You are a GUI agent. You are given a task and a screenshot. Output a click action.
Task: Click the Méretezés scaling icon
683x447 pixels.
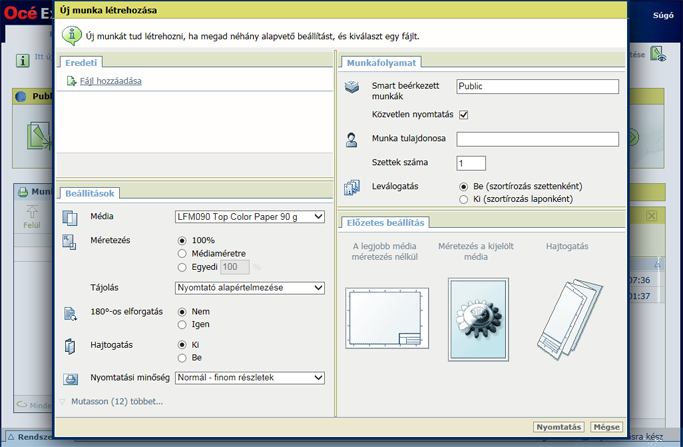click(x=69, y=242)
